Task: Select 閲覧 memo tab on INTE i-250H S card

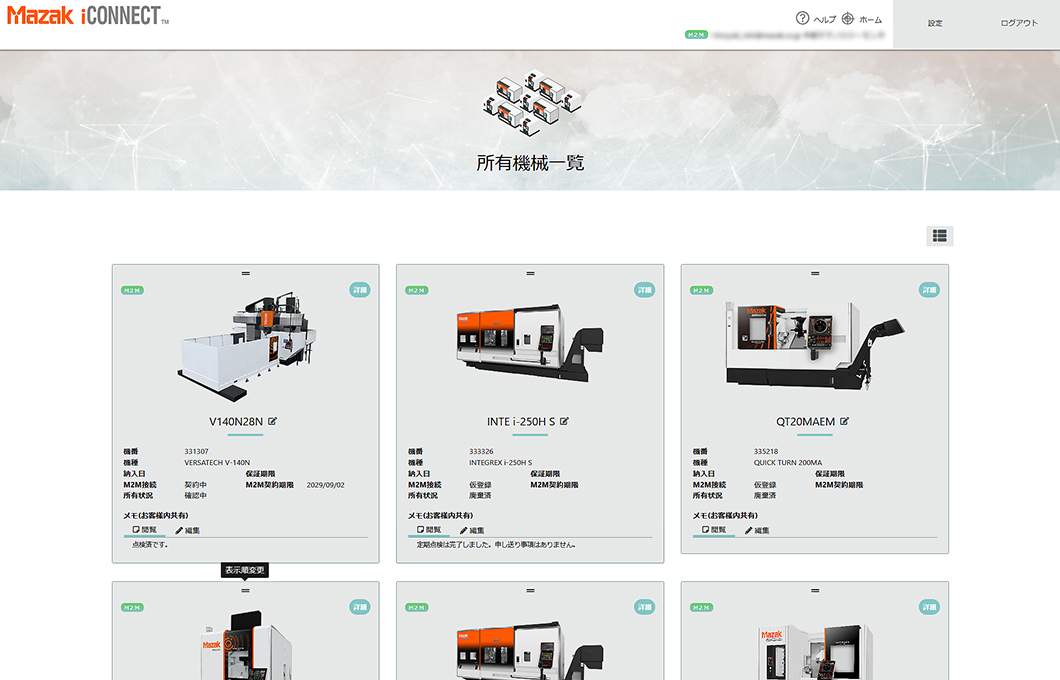Action: 429,530
